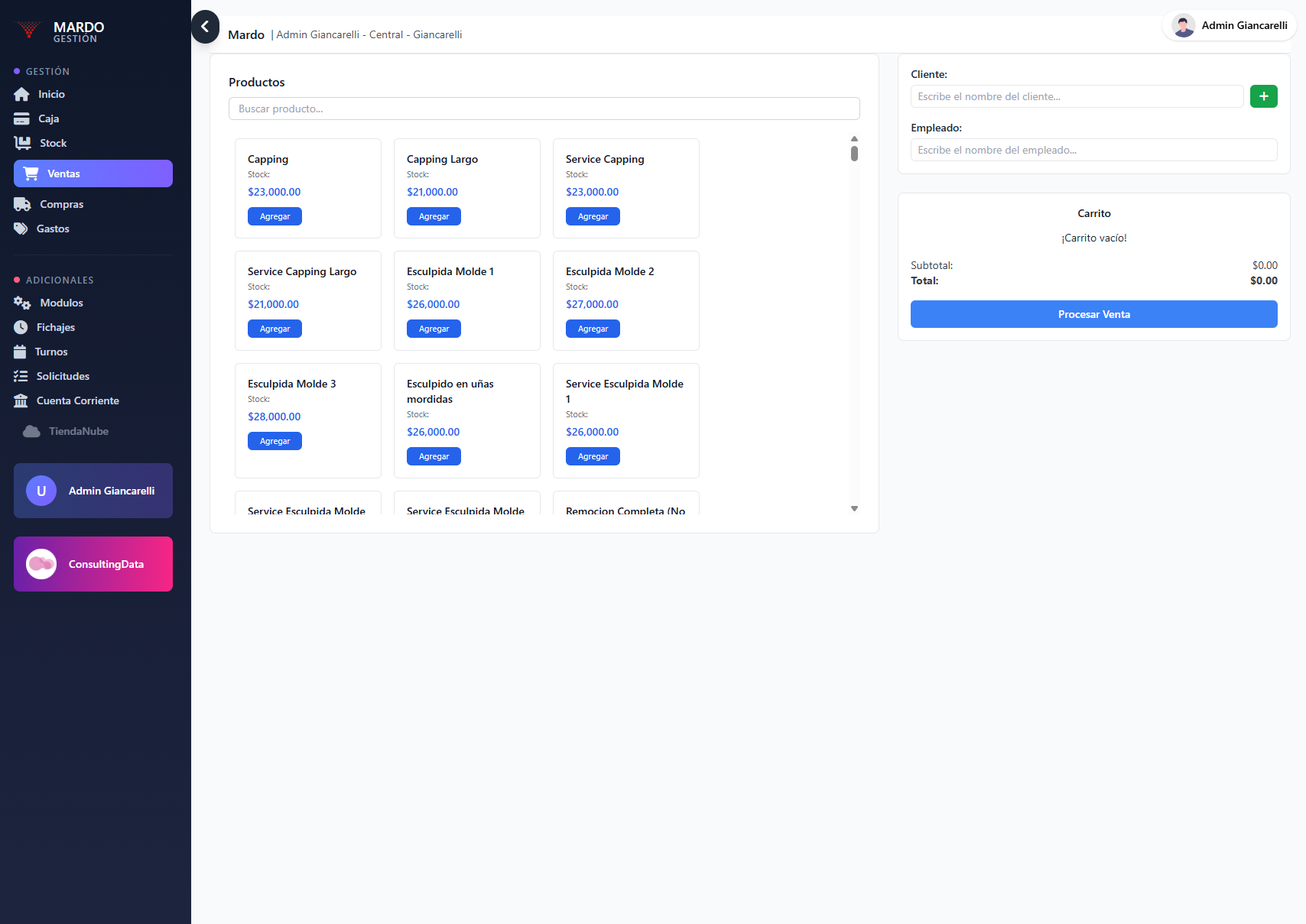Focus the Empleado name input field
Image resolution: width=1306 pixels, height=924 pixels.
click(1094, 150)
